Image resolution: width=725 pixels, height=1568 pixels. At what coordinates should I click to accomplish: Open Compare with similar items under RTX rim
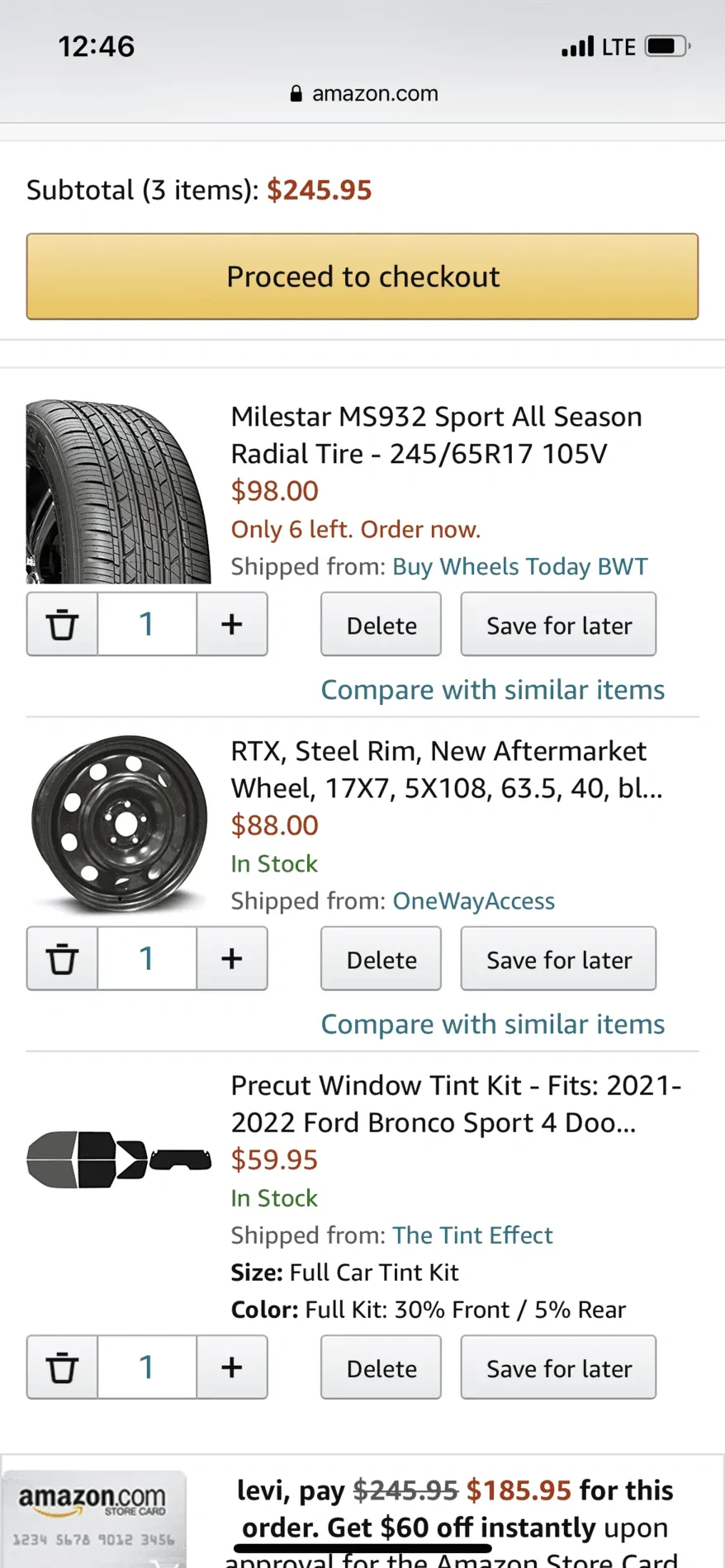(492, 1024)
